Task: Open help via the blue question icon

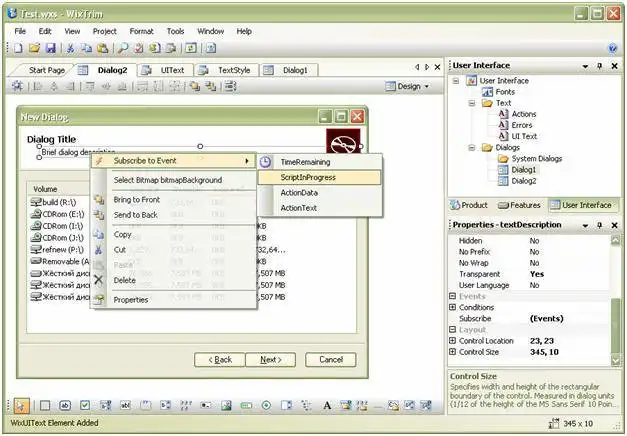Action: click(x=612, y=48)
